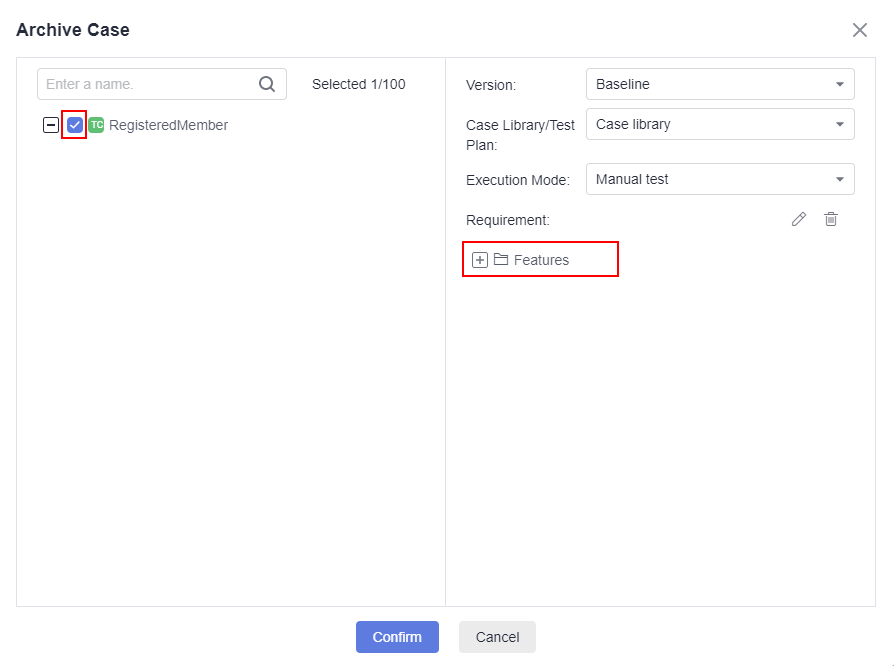
Task: Collapse the RegisteredMember tree node
Action: point(51,125)
